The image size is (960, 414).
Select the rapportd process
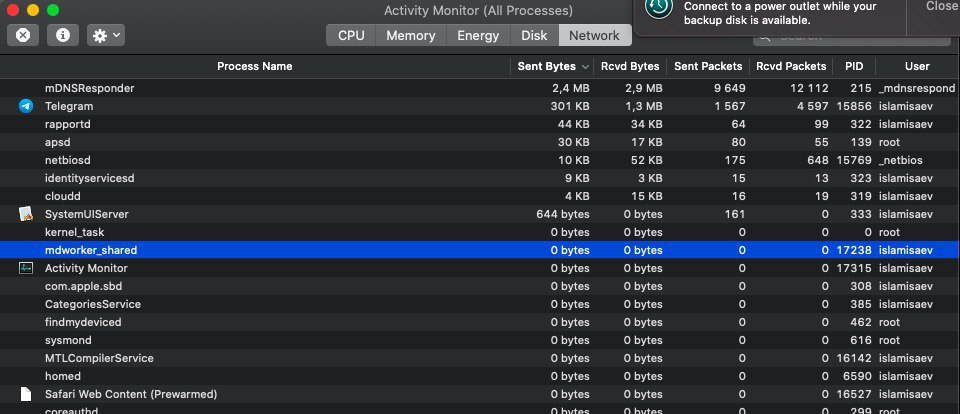point(67,124)
